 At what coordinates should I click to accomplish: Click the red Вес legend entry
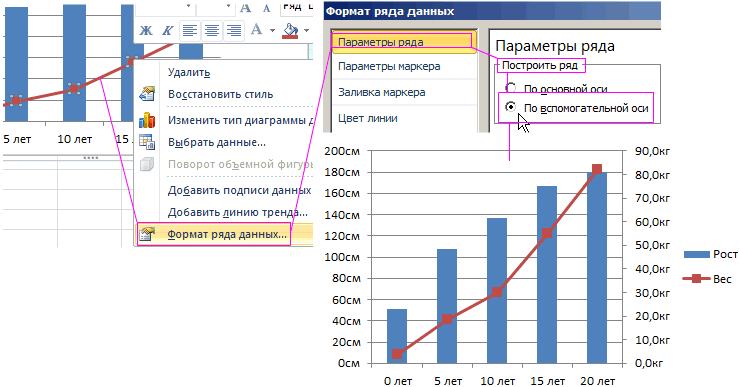pos(708,279)
